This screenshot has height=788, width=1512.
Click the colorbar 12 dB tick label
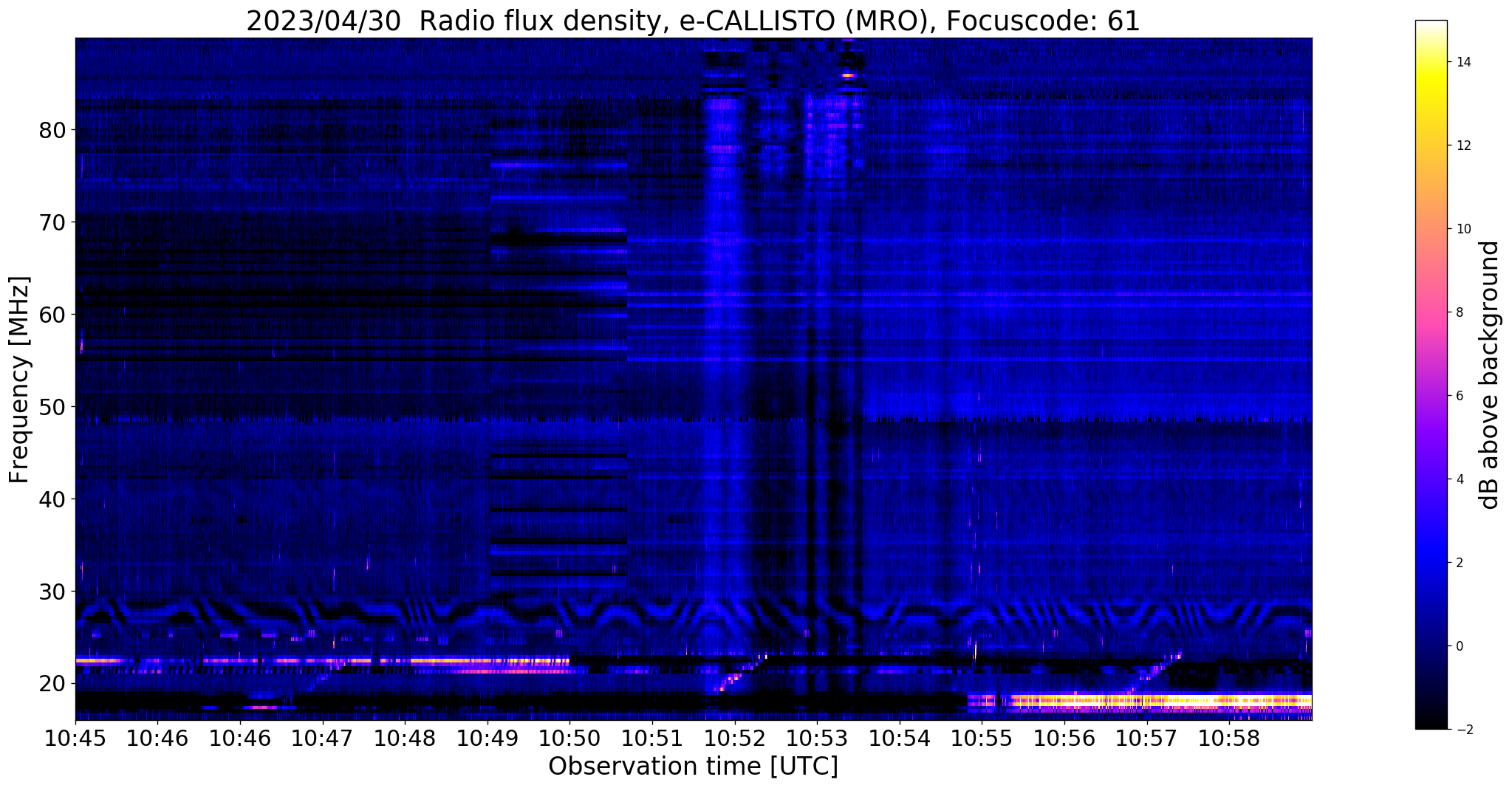pyautogui.click(x=1463, y=145)
